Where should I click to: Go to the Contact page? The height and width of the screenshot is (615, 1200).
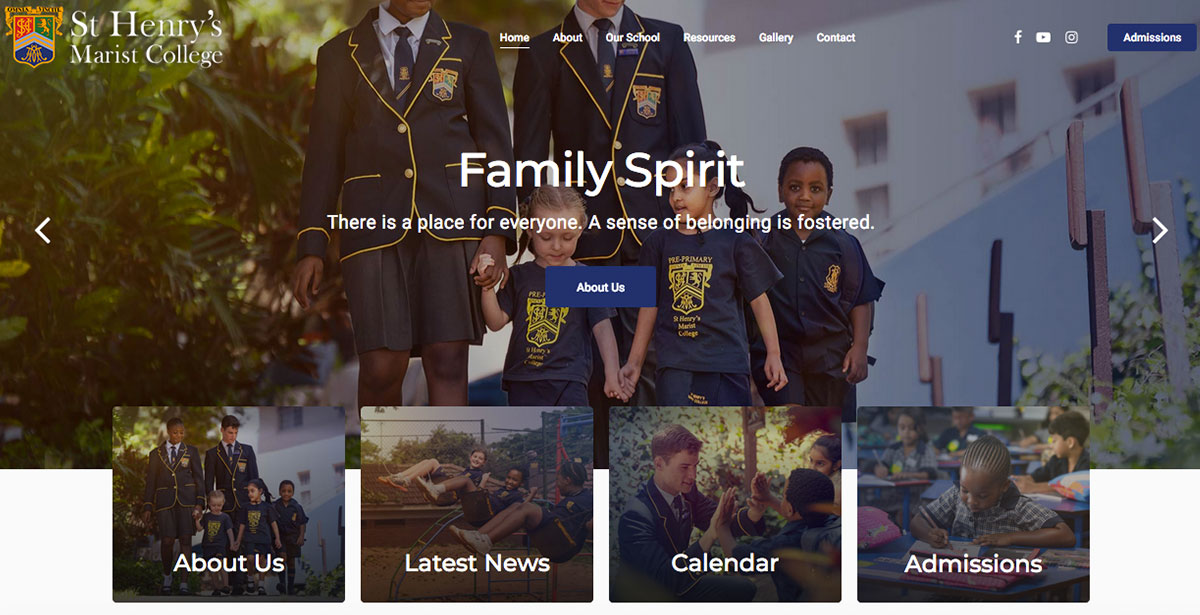(836, 38)
